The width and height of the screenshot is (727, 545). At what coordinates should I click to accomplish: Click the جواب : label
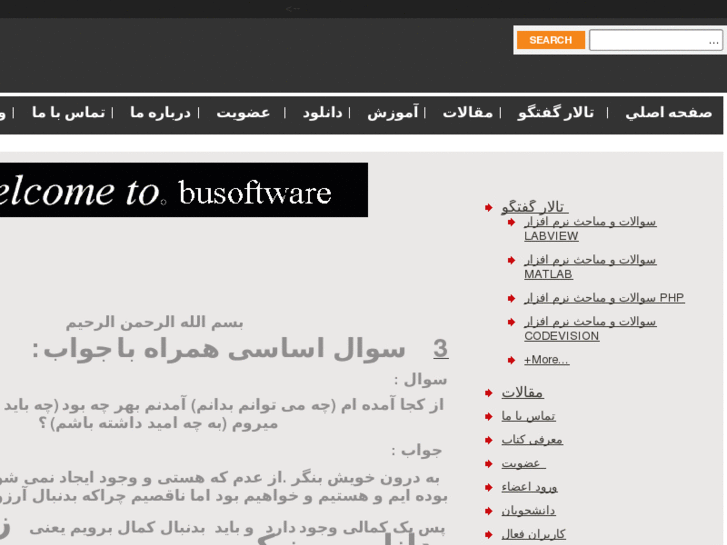(416, 450)
